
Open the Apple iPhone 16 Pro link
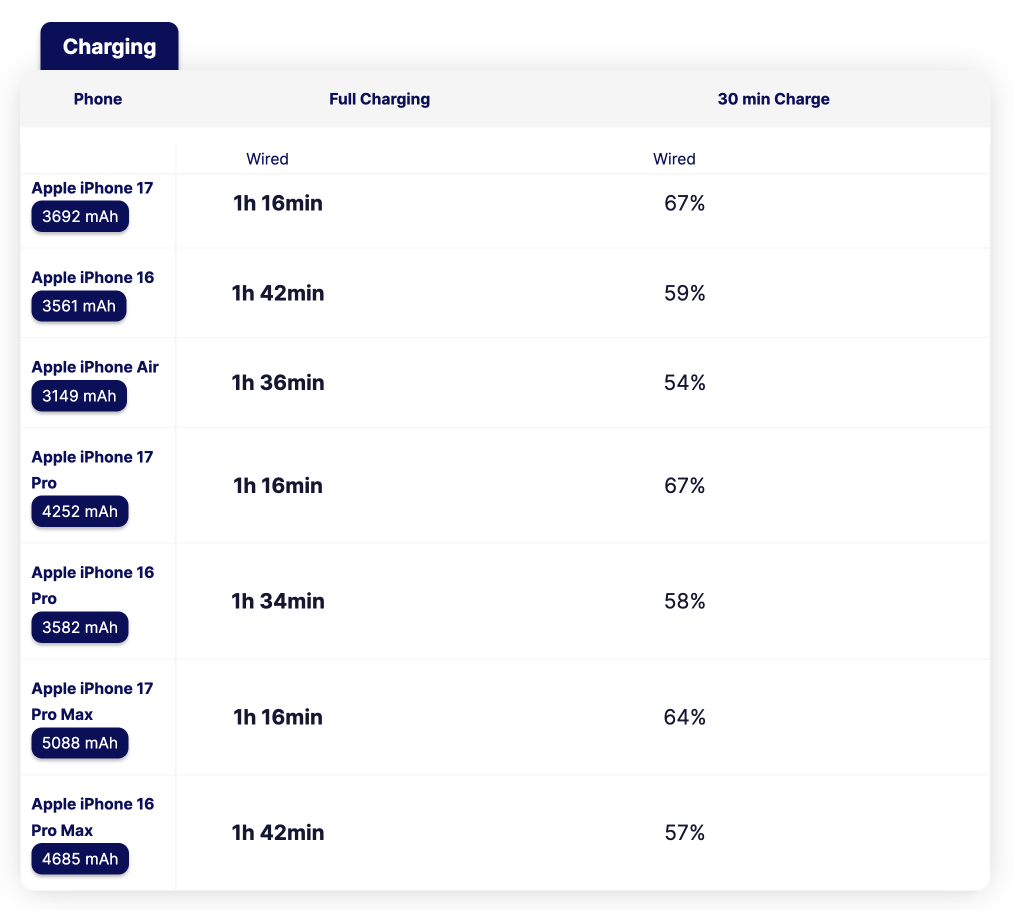click(x=93, y=585)
